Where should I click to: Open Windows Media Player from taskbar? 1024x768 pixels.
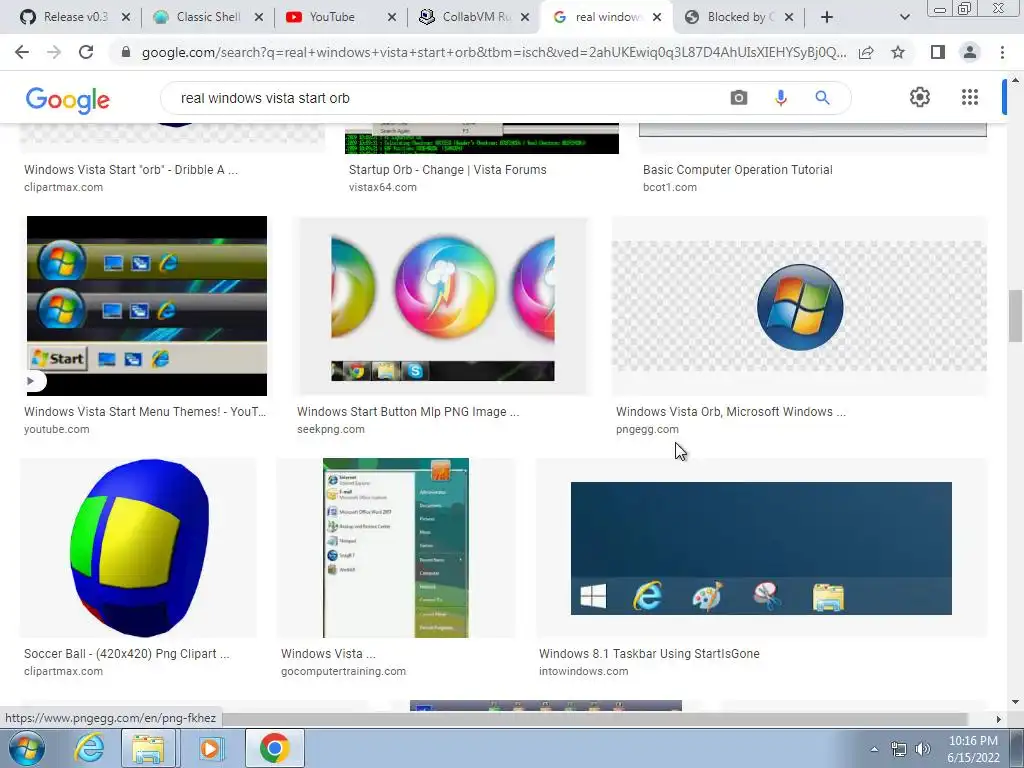coord(210,748)
